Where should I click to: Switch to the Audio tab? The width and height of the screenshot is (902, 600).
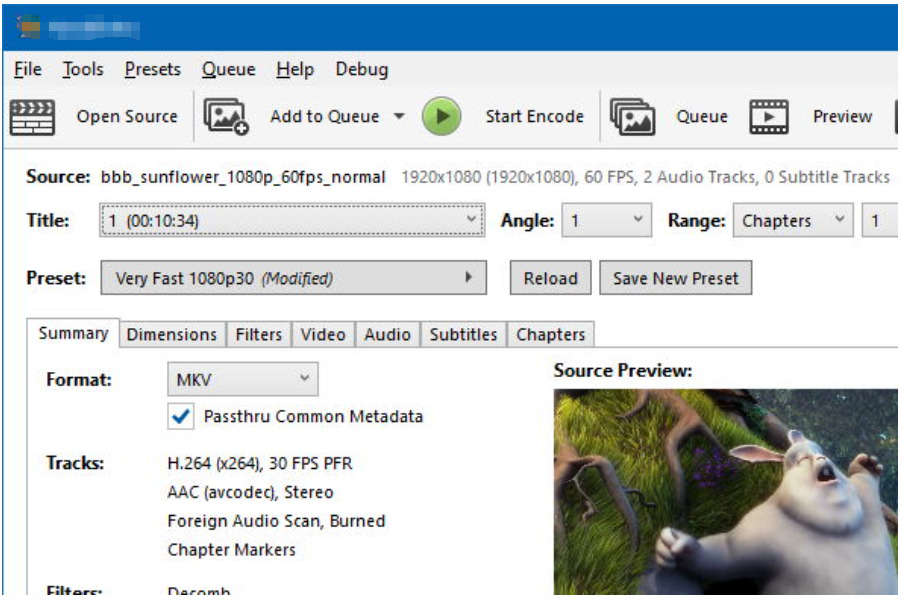(x=387, y=334)
